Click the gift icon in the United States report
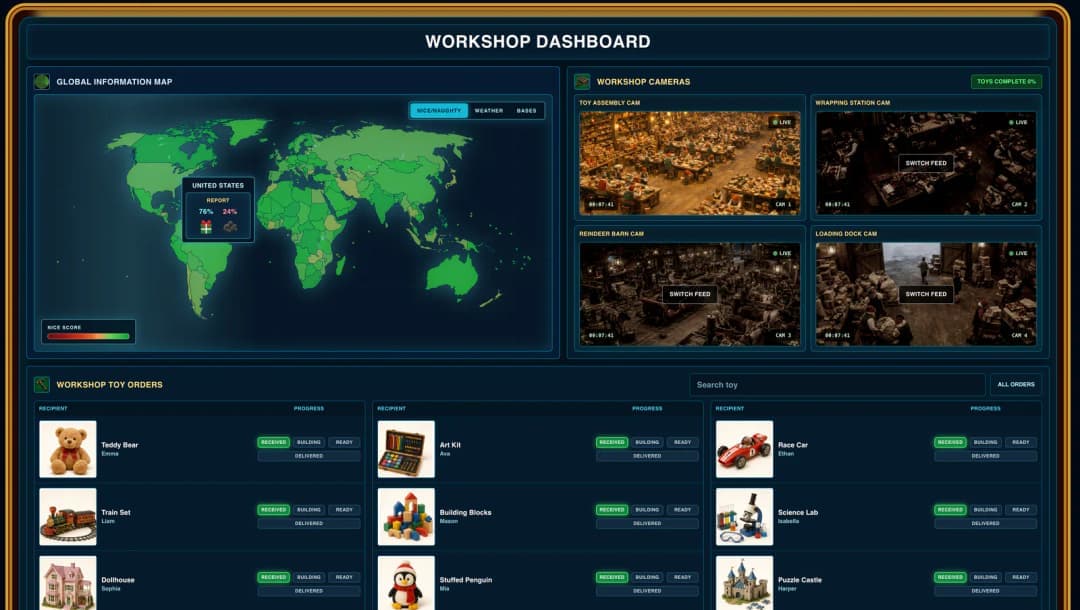1080x610 pixels. pos(206,227)
